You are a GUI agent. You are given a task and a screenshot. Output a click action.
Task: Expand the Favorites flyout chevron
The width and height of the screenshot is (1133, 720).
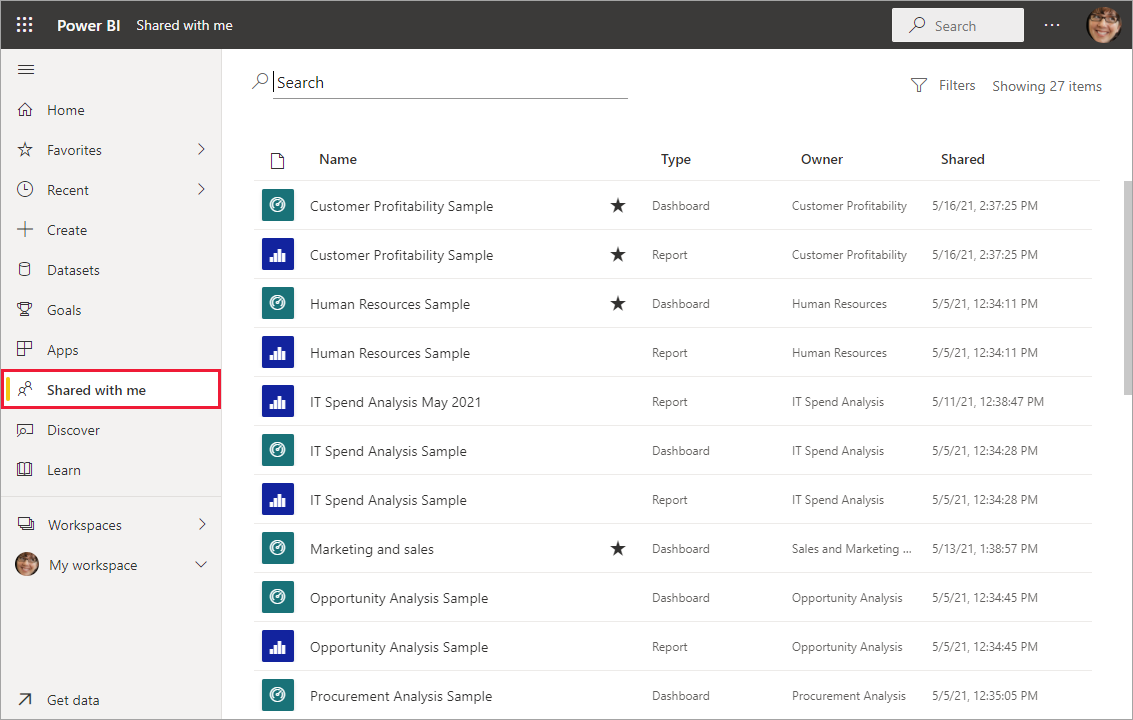[x=202, y=149]
